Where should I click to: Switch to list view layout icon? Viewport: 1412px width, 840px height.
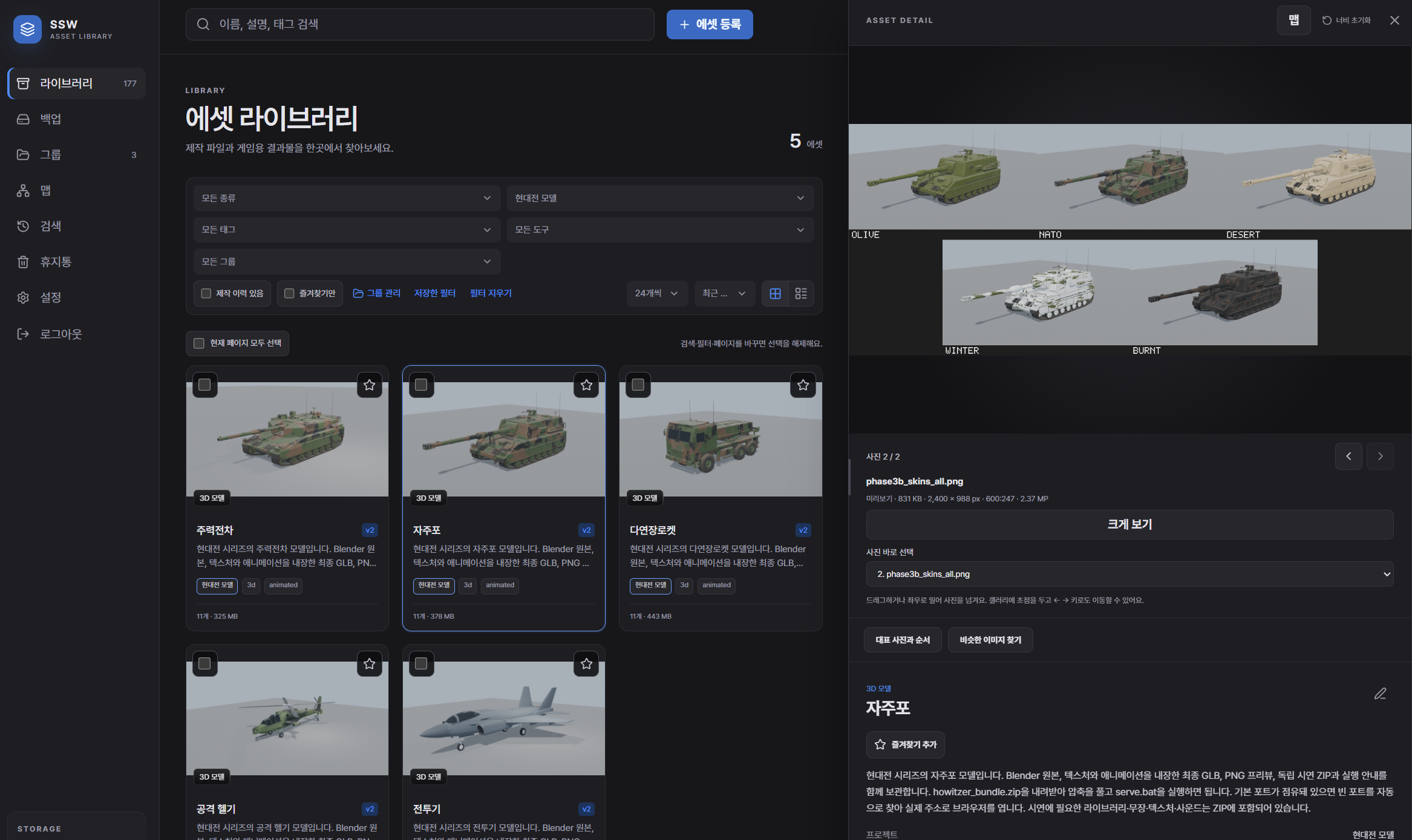click(x=801, y=293)
